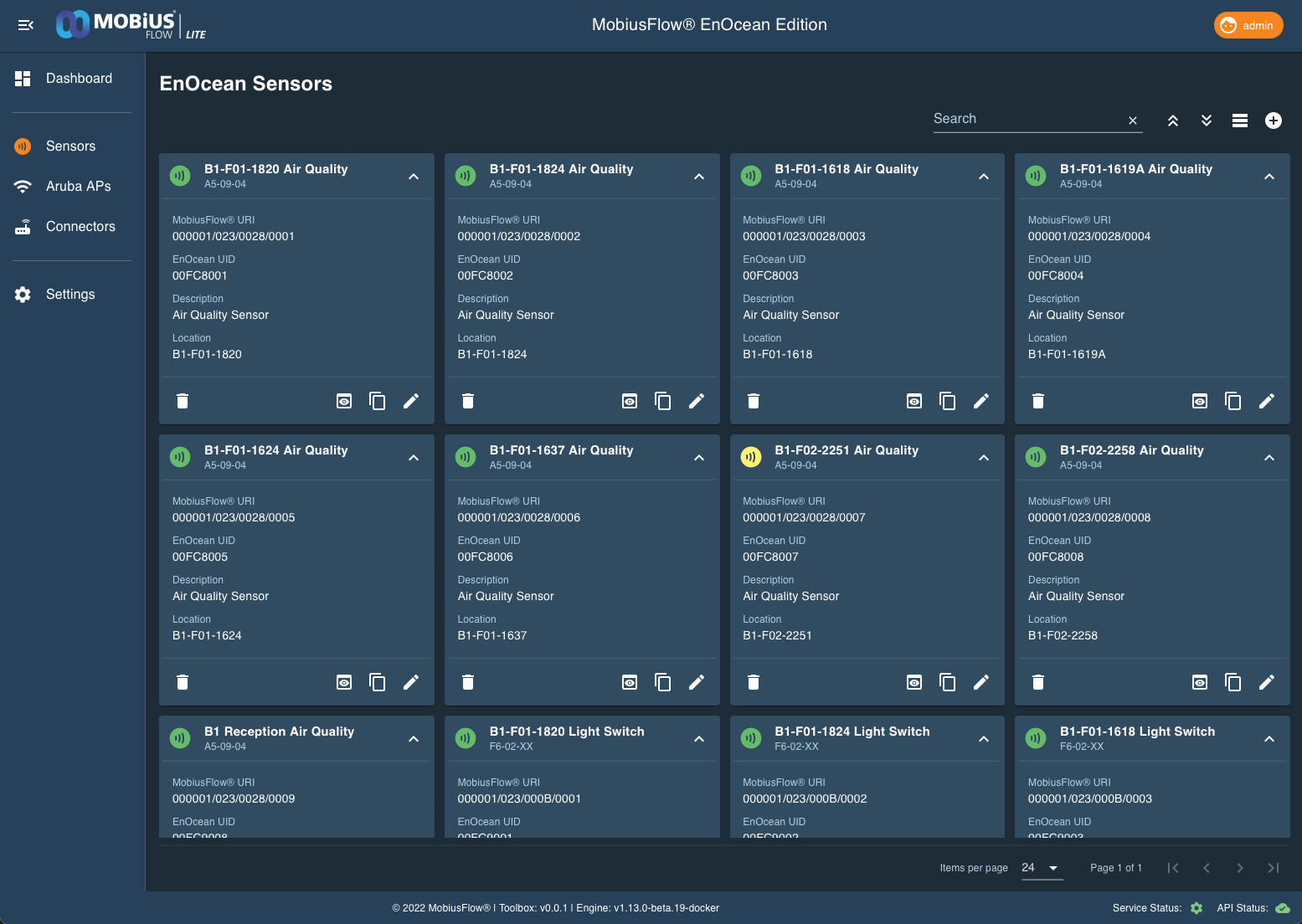The width and height of the screenshot is (1302, 924).
Task: Add a new EnOcean sensor with the plus icon
Action: pyautogui.click(x=1274, y=121)
